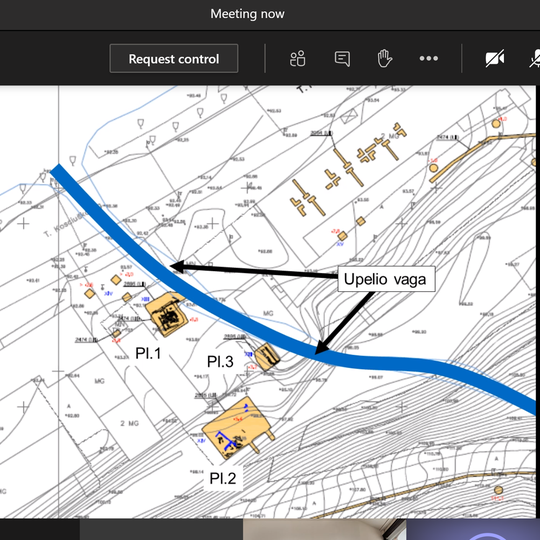
Task: Open the meeting chat icon
Action: coord(342,59)
